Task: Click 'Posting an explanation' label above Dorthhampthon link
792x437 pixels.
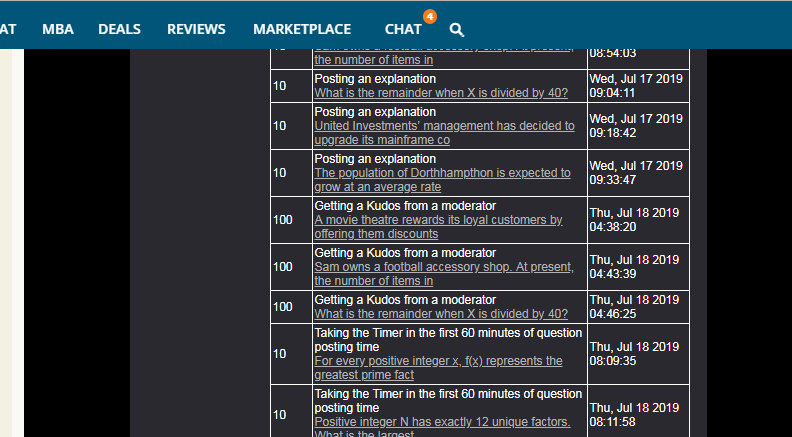Action: pyautogui.click(x=375, y=159)
